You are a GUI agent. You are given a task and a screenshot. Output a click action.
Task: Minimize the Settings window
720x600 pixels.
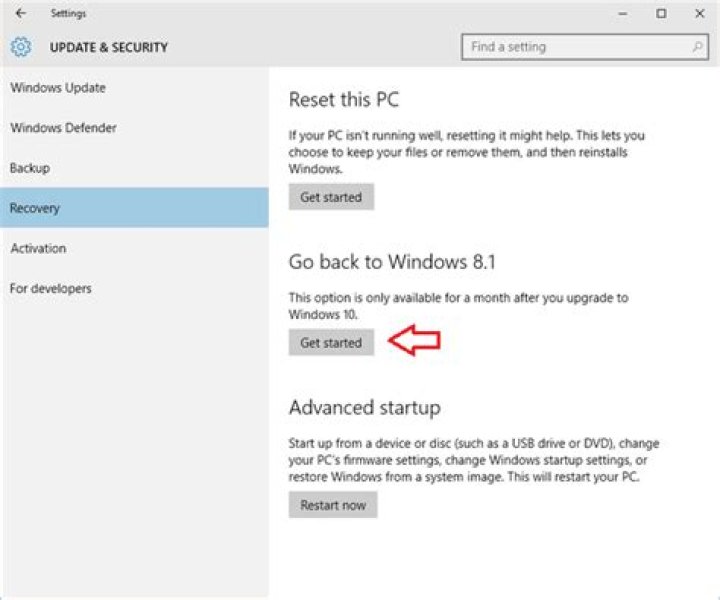pos(623,14)
